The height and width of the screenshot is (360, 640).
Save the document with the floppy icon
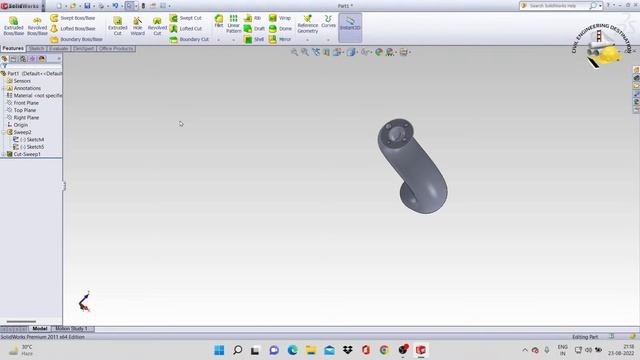click(x=87, y=6)
